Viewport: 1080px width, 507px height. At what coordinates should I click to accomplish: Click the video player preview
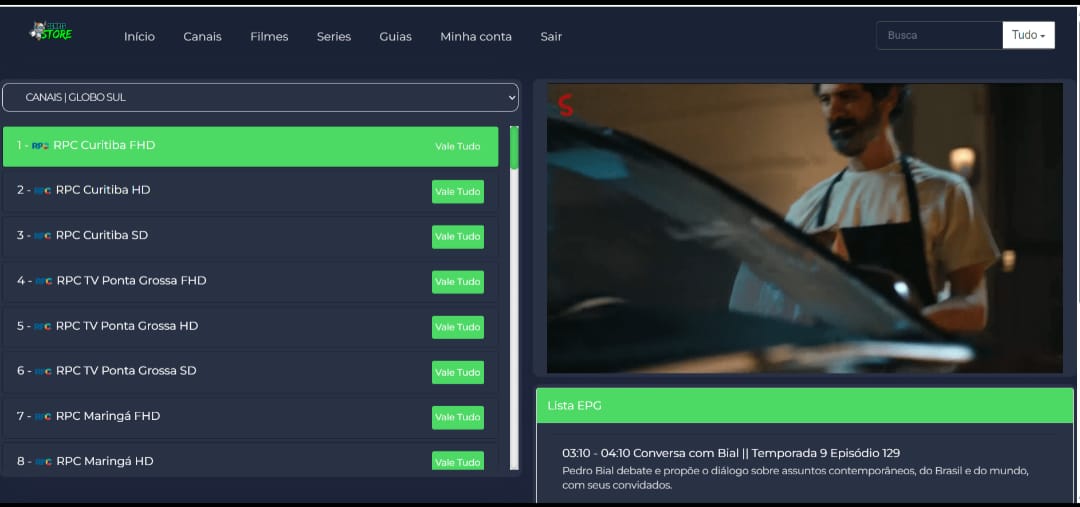click(x=804, y=228)
